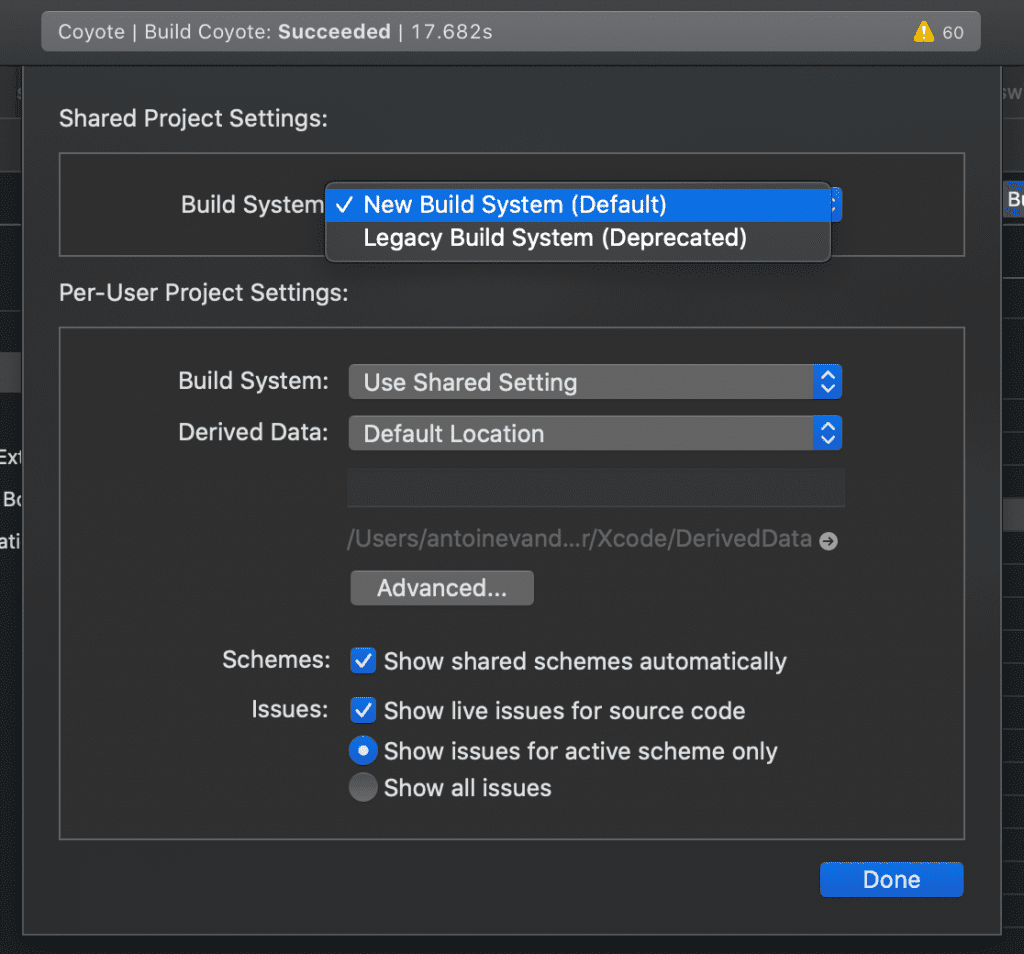Click the DerivedData path text

(580, 540)
